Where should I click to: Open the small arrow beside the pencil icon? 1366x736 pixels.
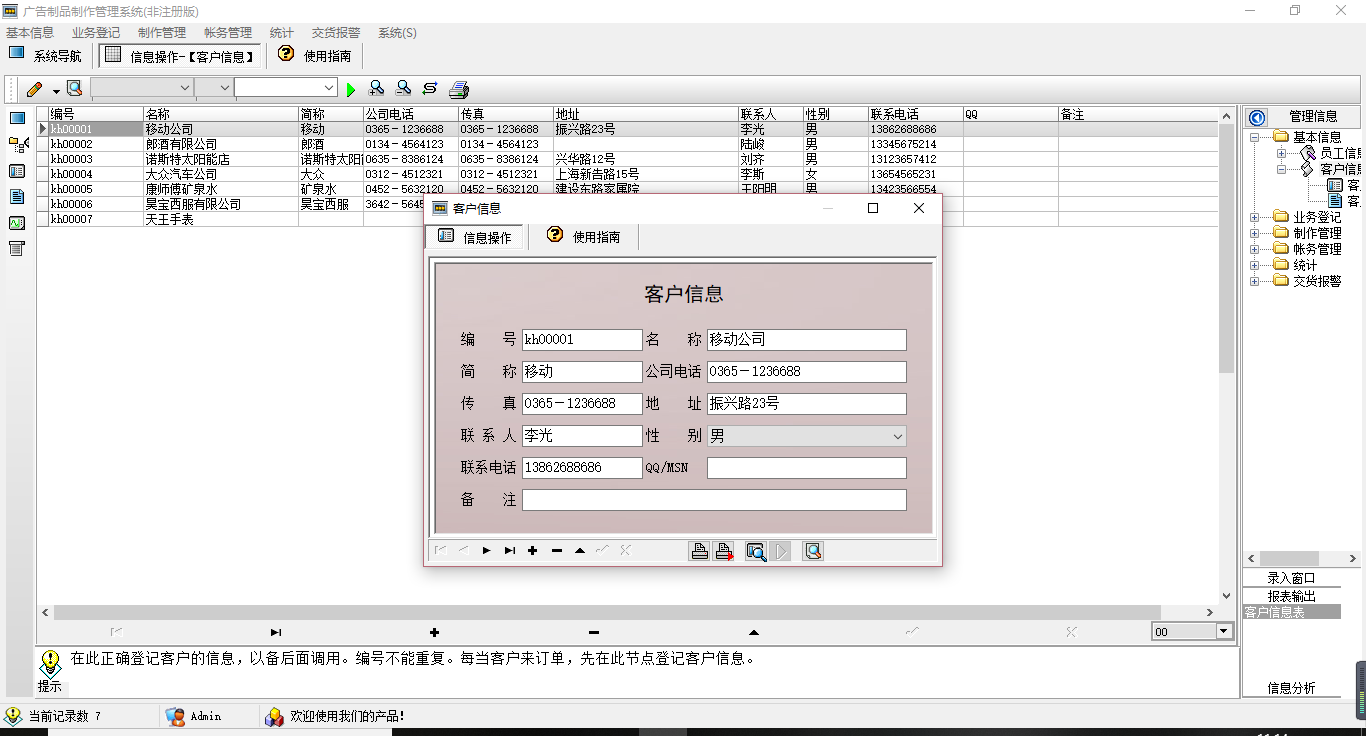click(57, 90)
